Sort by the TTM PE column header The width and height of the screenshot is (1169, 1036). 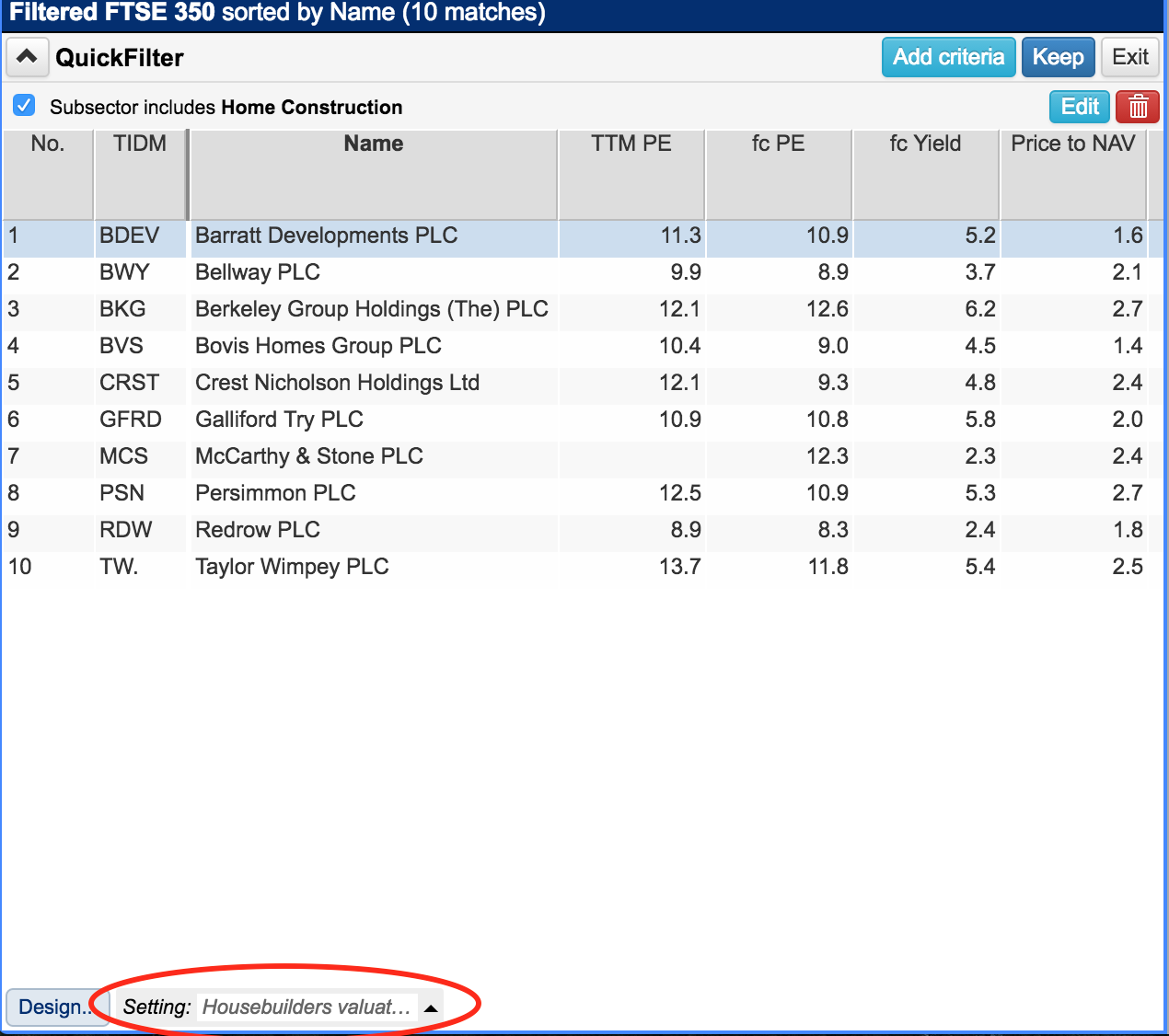pyautogui.click(x=631, y=174)
